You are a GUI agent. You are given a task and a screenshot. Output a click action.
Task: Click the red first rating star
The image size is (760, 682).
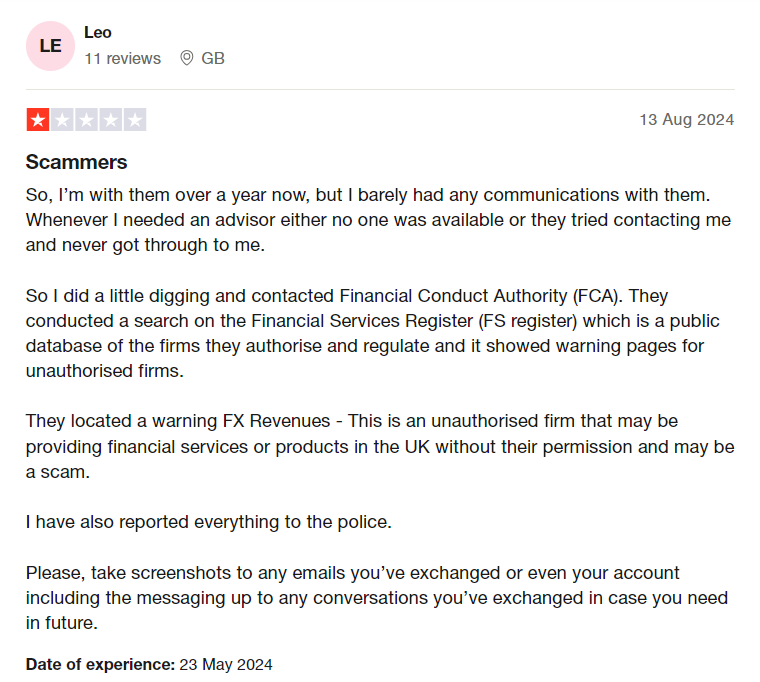coord(38,120)
